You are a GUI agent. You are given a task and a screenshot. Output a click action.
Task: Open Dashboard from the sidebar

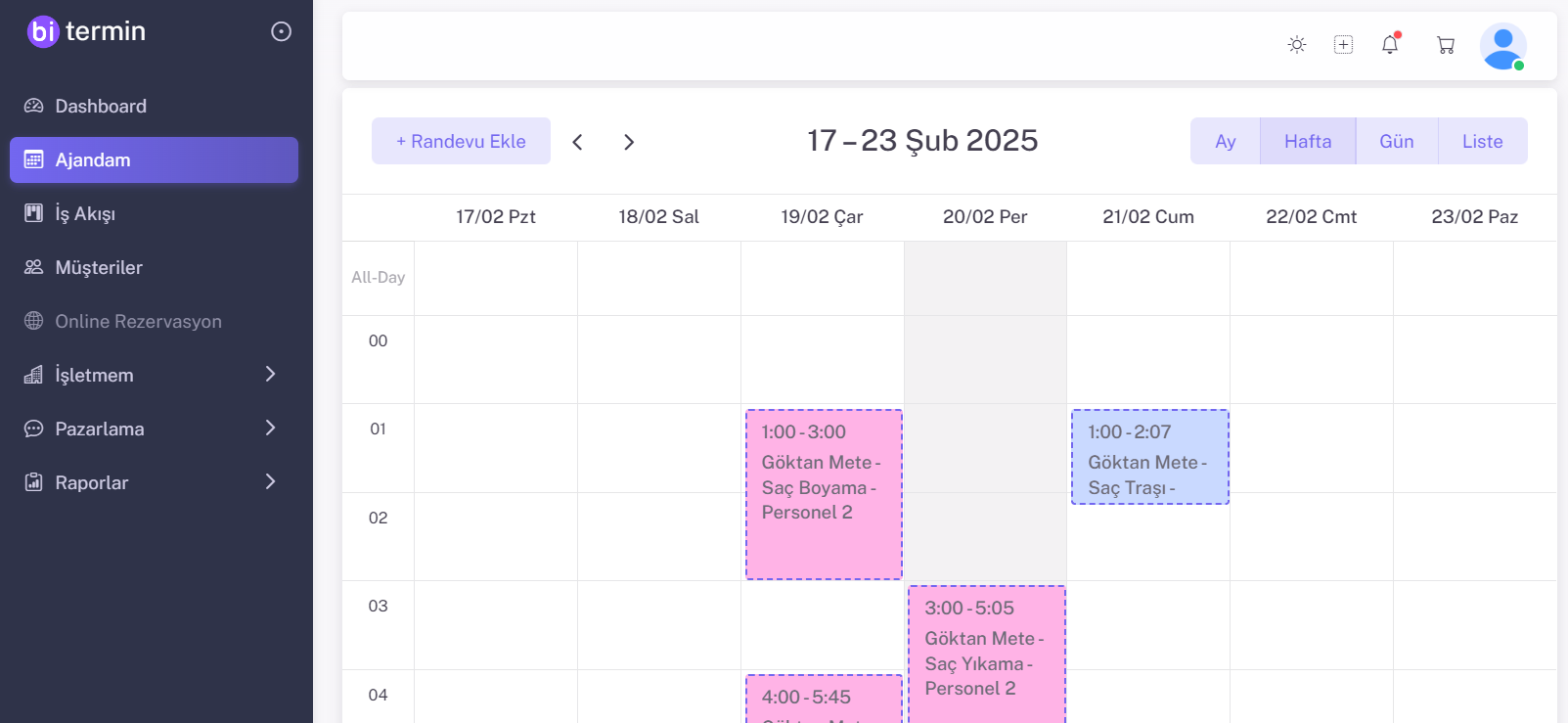click(100, 106)
